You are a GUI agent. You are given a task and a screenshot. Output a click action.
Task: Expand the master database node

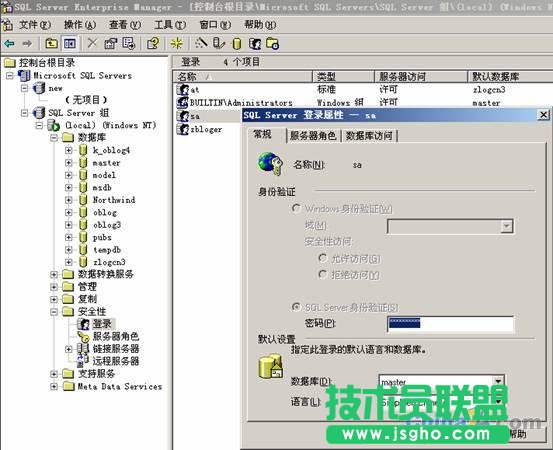[69, 163]
